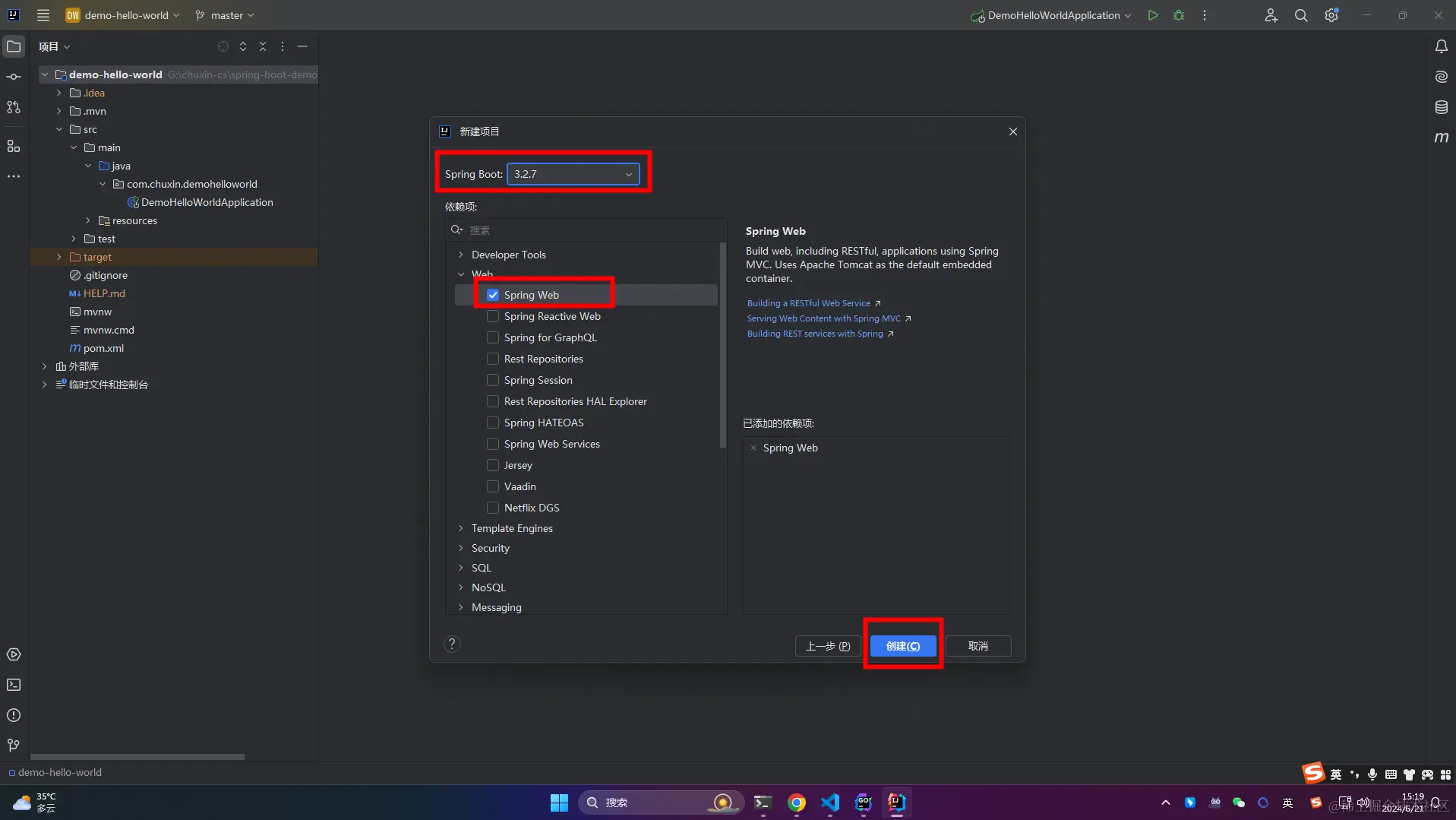Open DemoHelloWorldApplication in project tree
This screenshot has width=1456, height=820.
point(207,202)
